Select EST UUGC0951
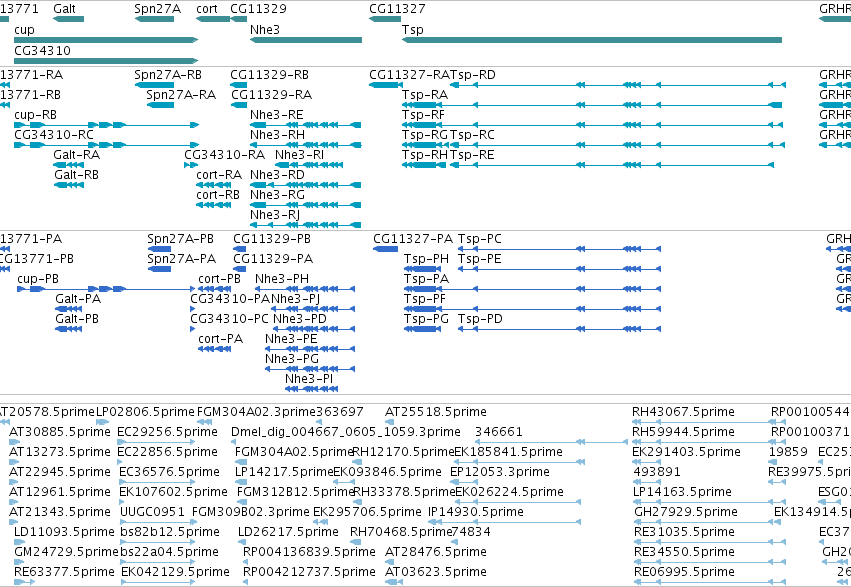The image size is (851, 587). (x=157, y=522)
